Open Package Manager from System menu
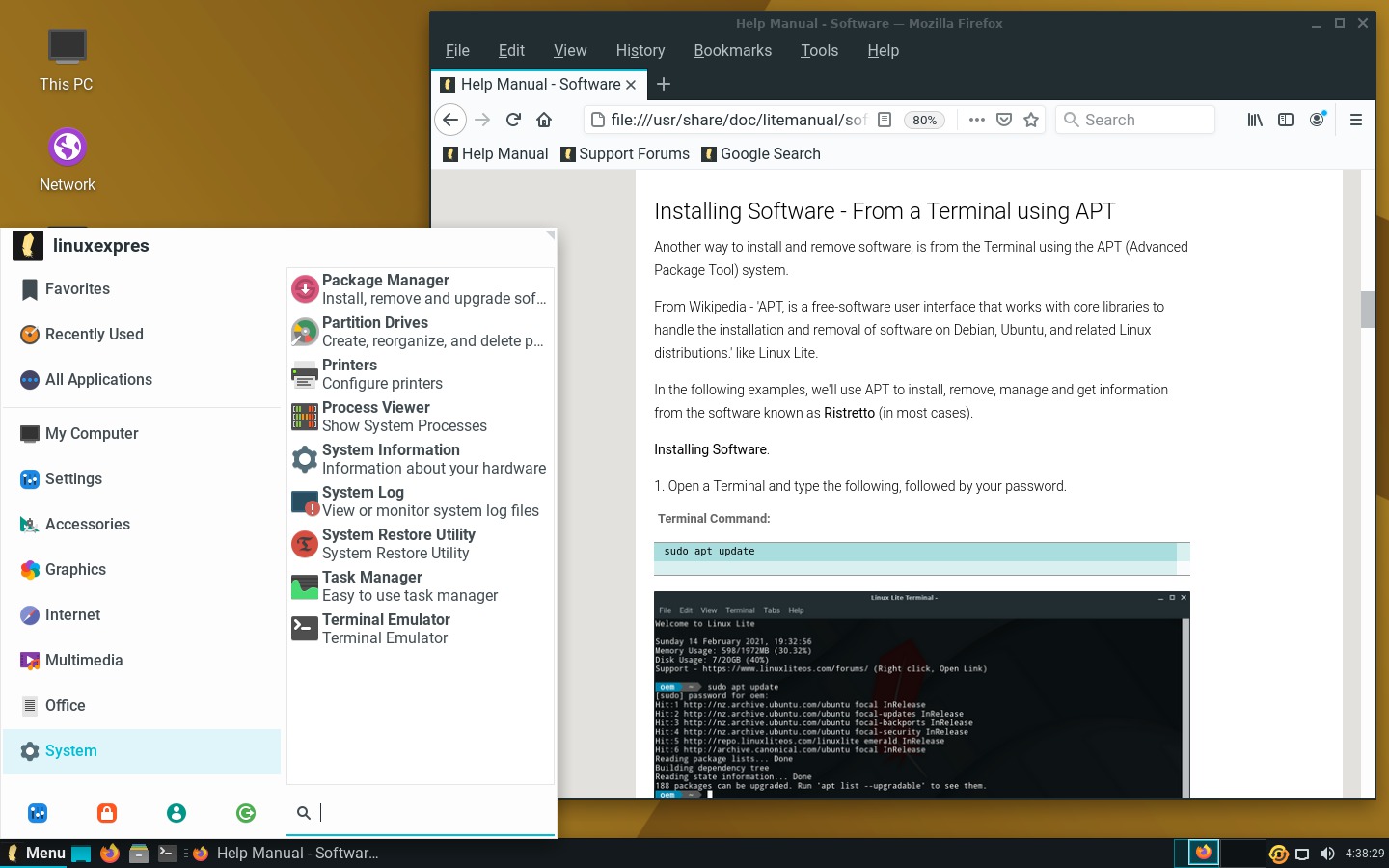This screenshot has width=1389, height=868. pyautogui.click(x=421, y=288)
